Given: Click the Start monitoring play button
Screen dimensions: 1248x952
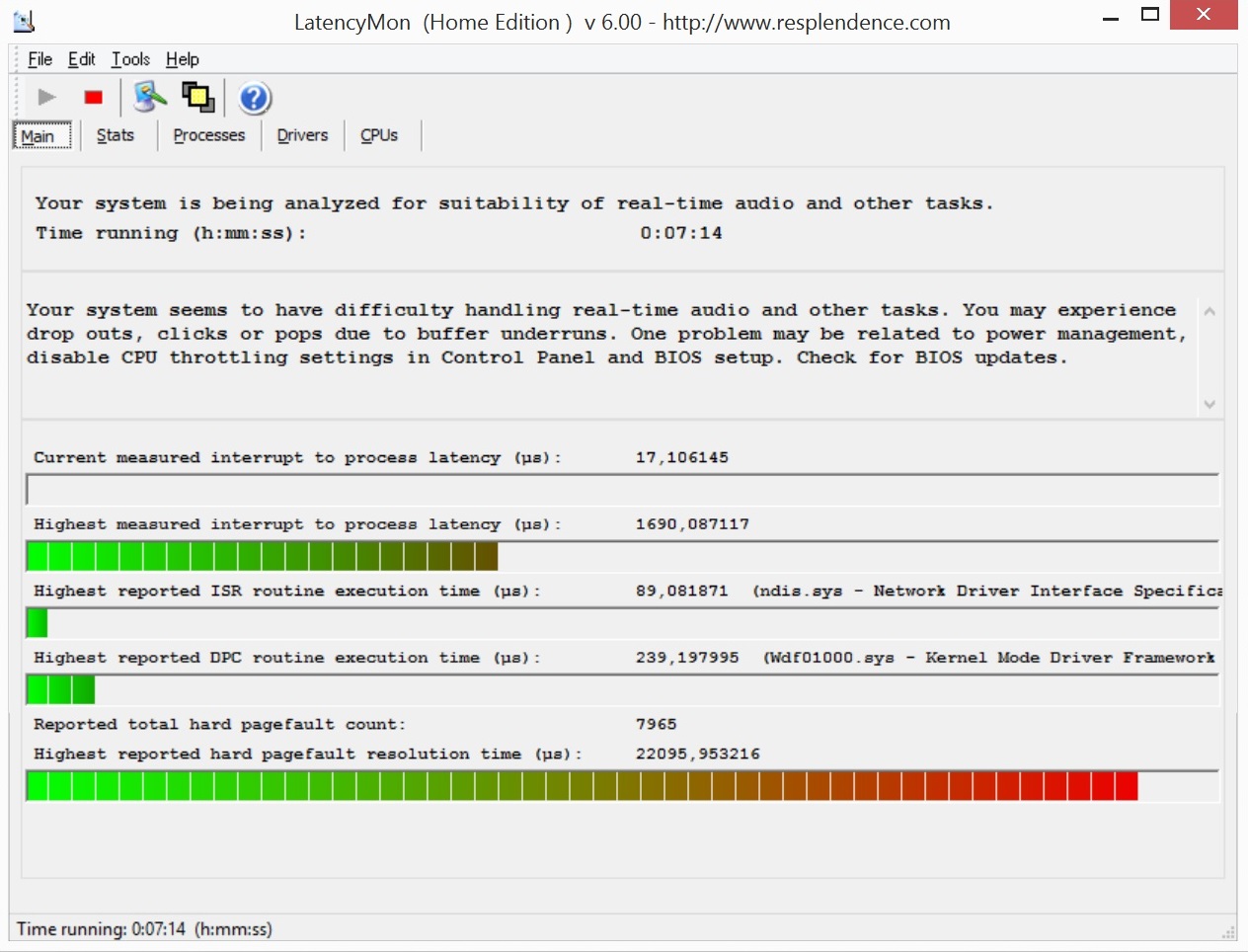Looking at the screenshot, I should point(46,97).
